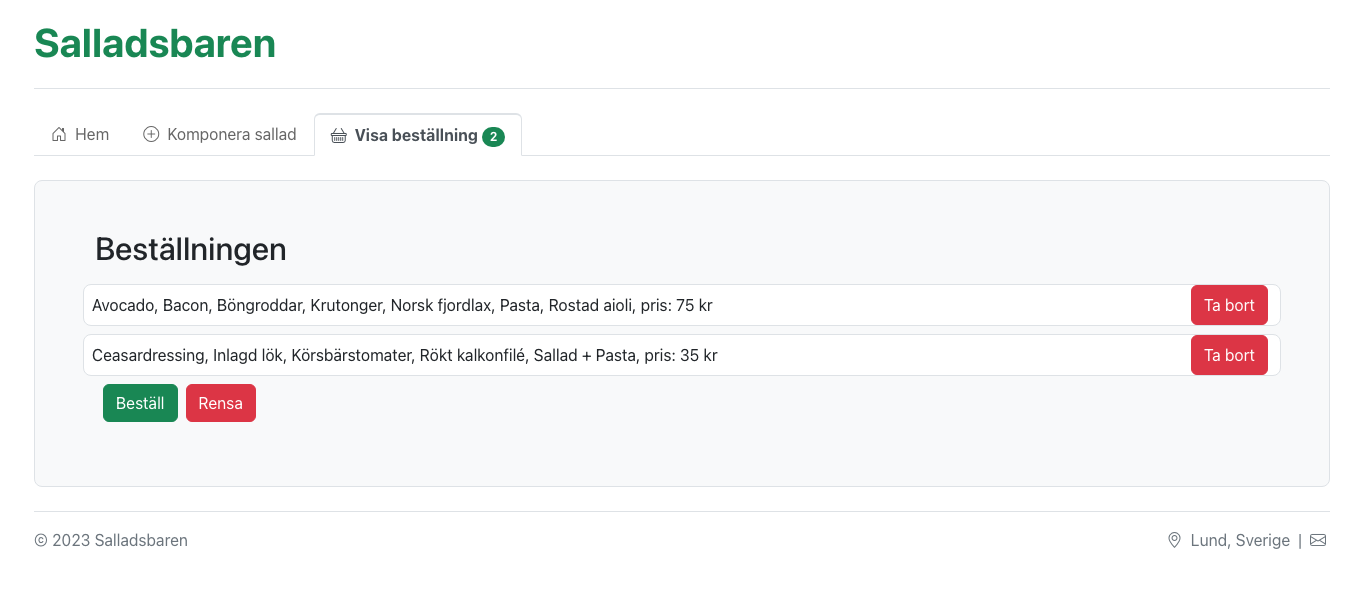Screen dimensions: 1357x614
Task: Click the location pin icon in the footer
Action: coord(1174,540)
